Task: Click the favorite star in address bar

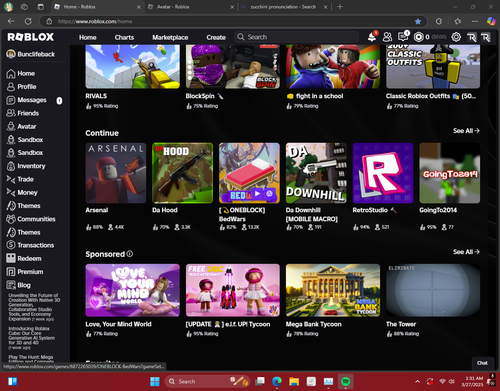Action: (x=418, y=21)
